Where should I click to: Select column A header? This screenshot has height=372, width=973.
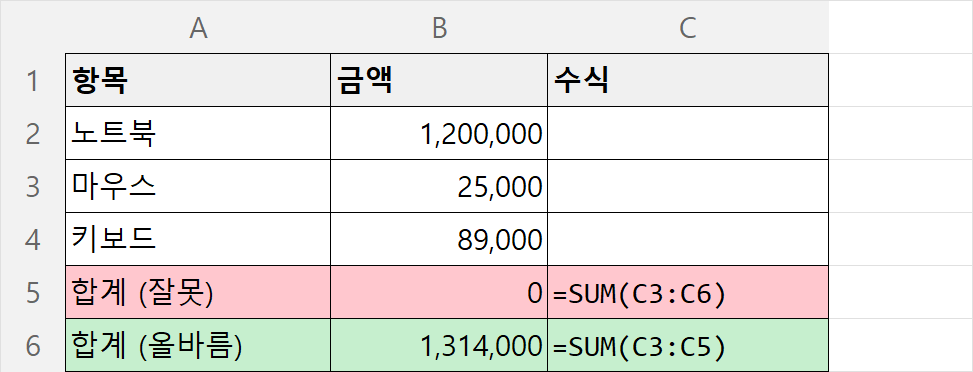tap(198, 27)
